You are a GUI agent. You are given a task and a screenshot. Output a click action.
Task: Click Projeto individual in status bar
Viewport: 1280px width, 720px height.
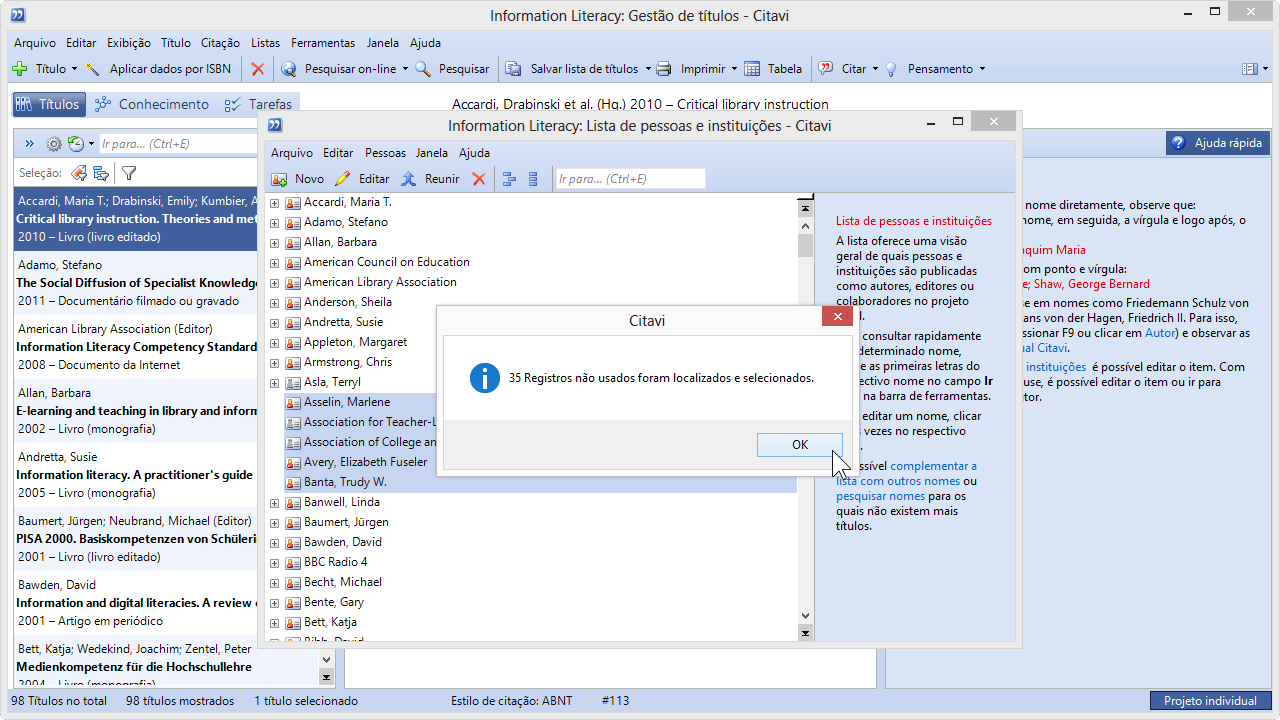tap(1210, 701)
